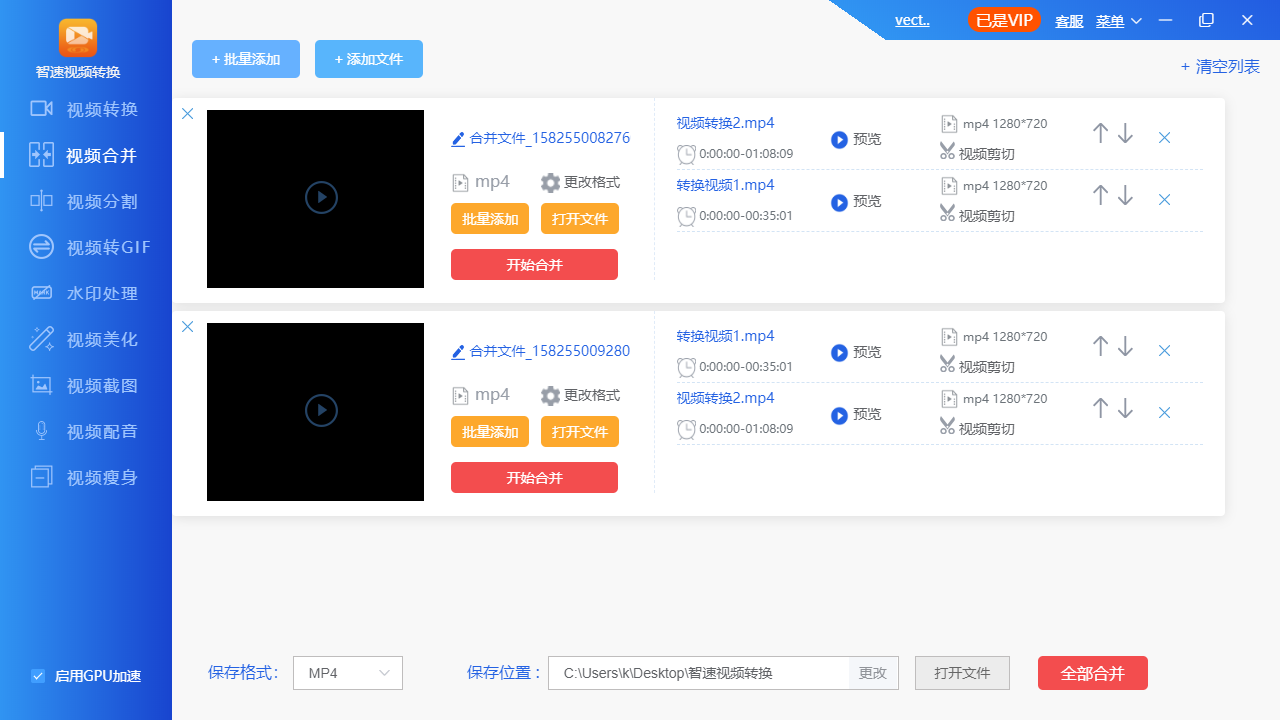Click pencil icon to rename 合并文件_158255008276
Viewport: 1280px width, 720px height.
tap(458, 139)
